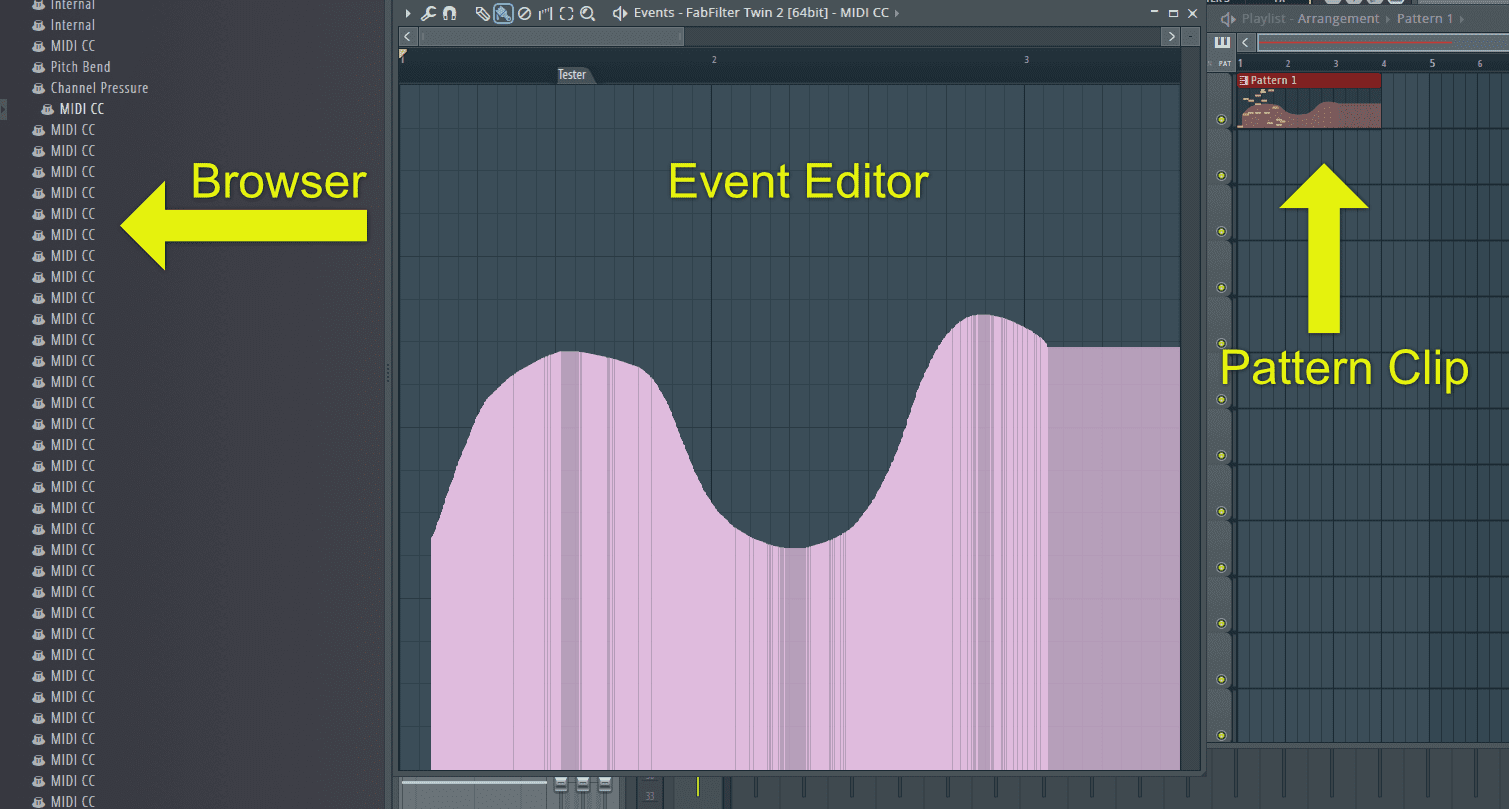
Task: Click the piano performance mode icon in the Playlist
Action: [x=1222, y=42]
